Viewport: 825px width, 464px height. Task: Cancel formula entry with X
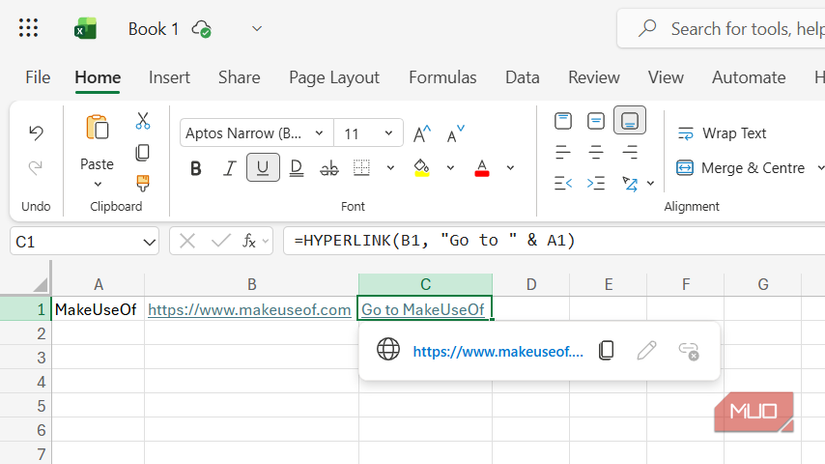point(187,241)
